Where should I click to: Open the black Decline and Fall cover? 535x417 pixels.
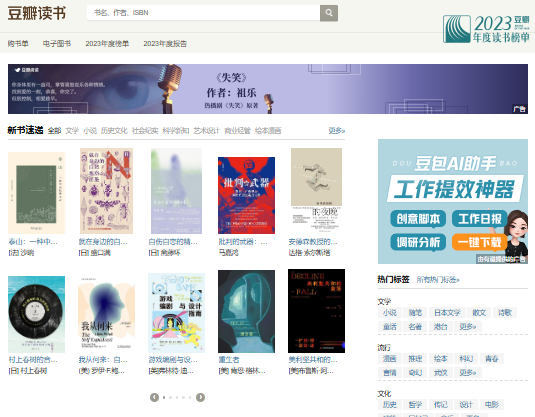click(x=316, y=311)
